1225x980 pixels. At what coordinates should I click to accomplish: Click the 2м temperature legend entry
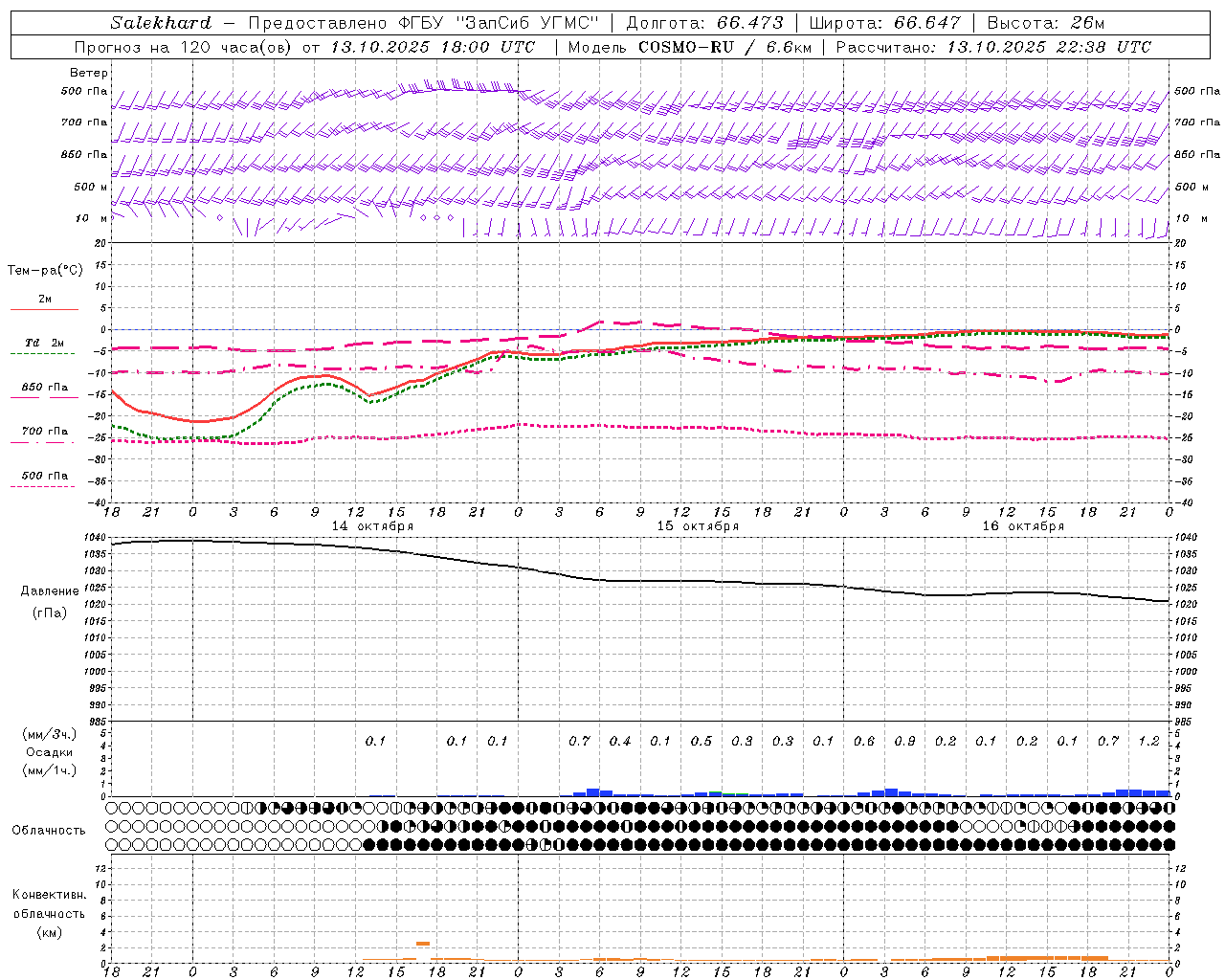click(45, 299)
